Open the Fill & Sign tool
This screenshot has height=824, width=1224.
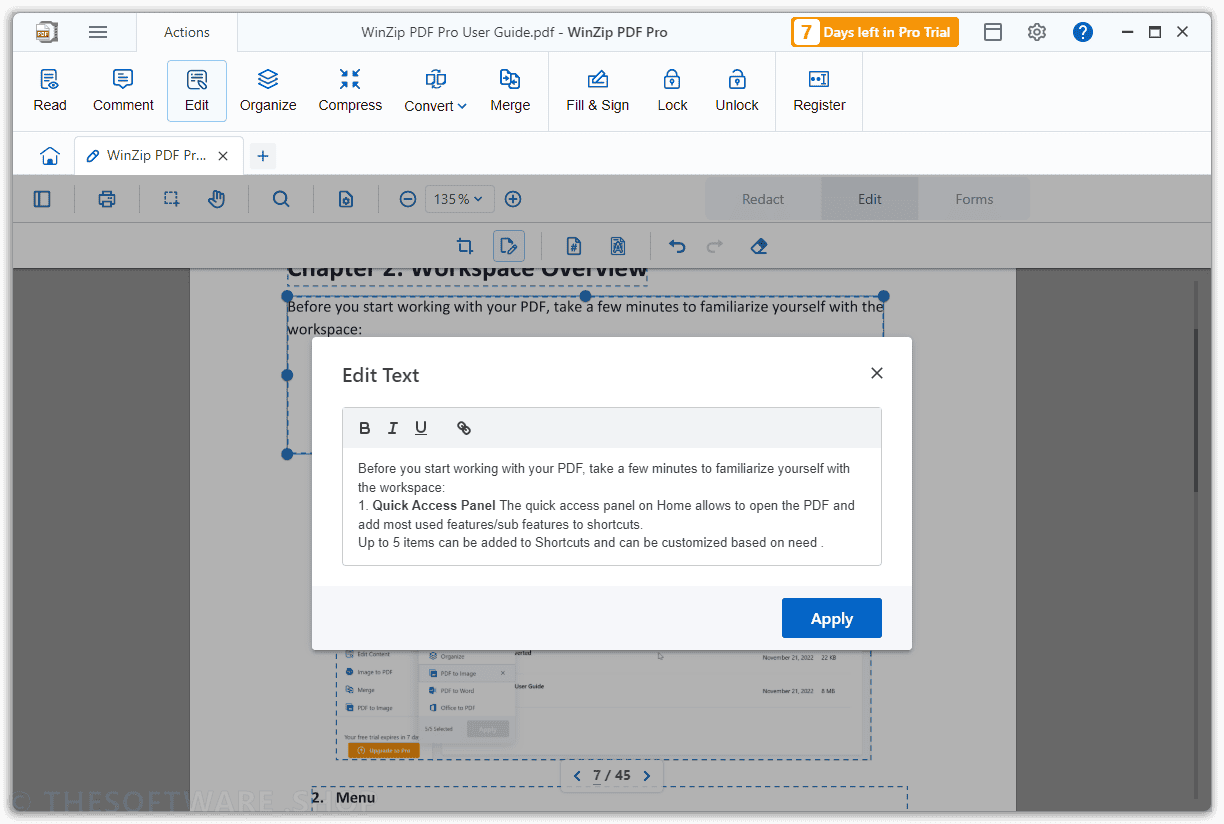point(598,91)
